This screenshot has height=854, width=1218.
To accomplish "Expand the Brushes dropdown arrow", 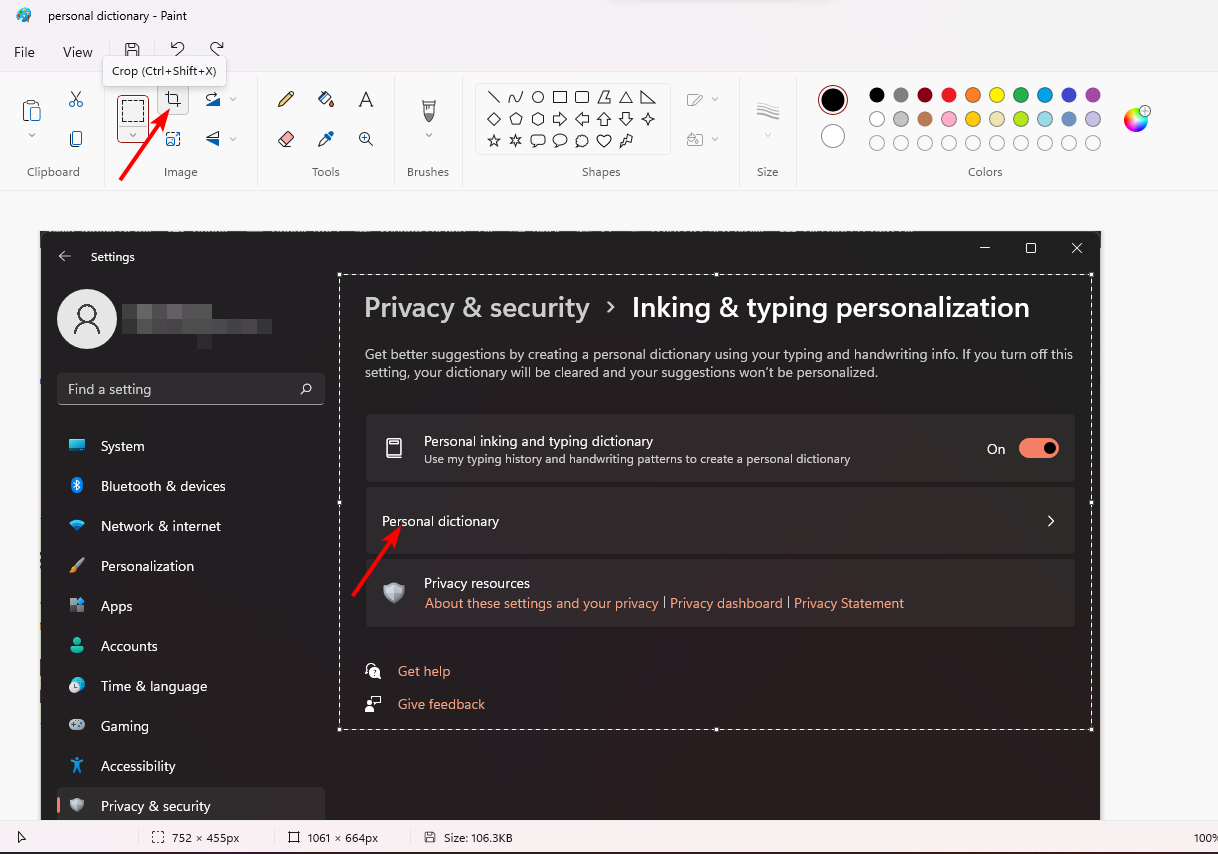I will point(429,135).
